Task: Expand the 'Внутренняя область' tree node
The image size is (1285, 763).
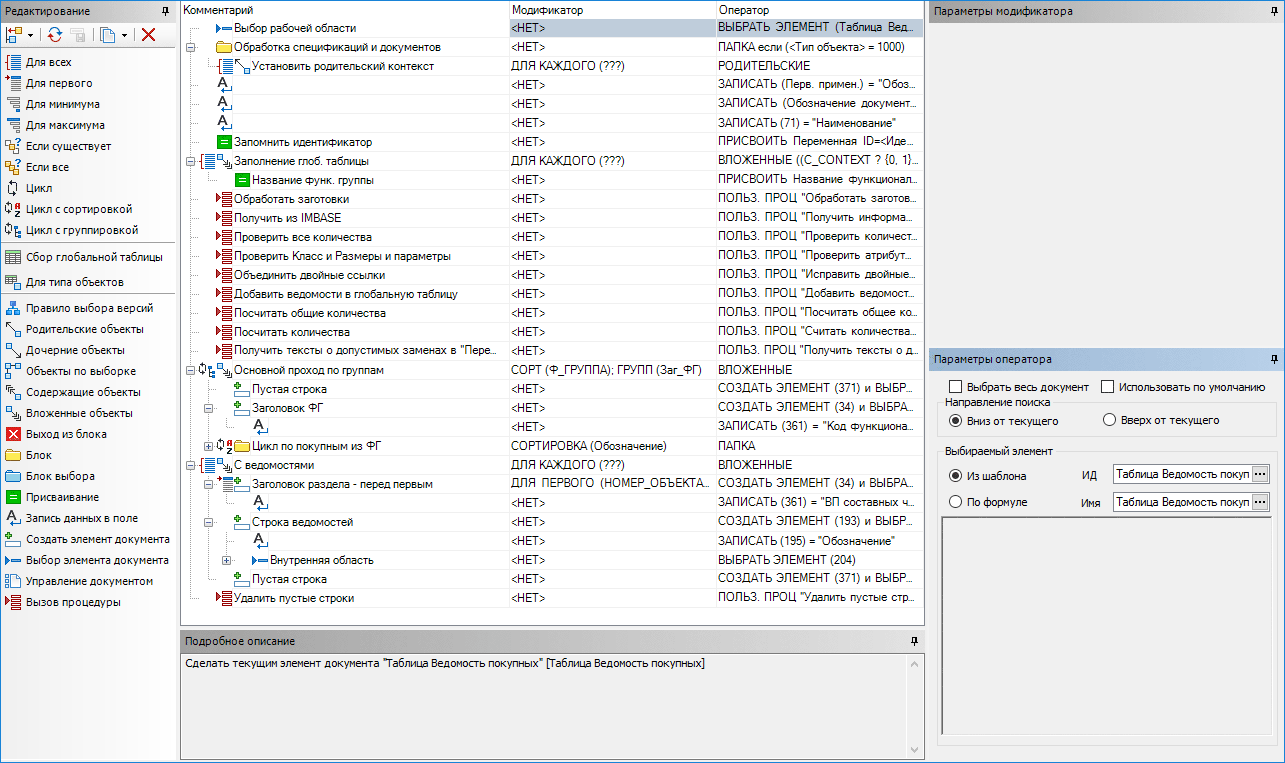Action: point(227,560)
